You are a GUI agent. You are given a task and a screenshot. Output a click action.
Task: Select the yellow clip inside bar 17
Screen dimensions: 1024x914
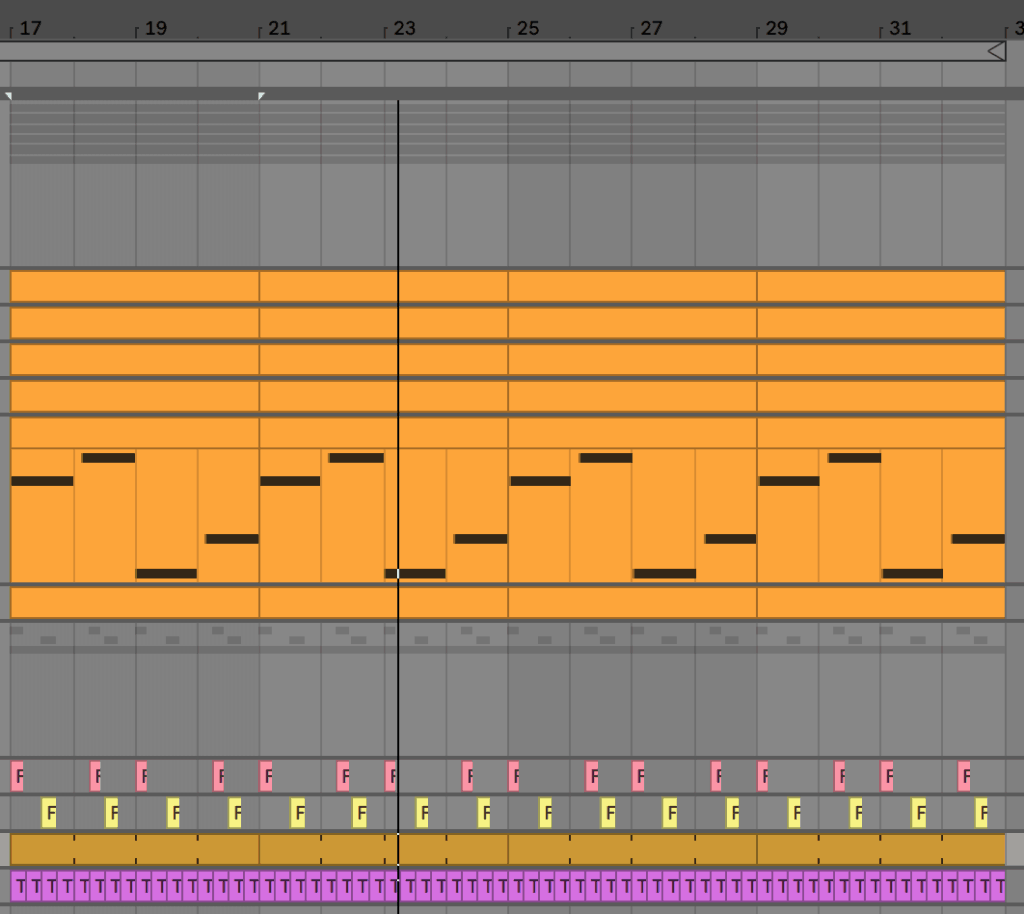[x=48, y=813]
